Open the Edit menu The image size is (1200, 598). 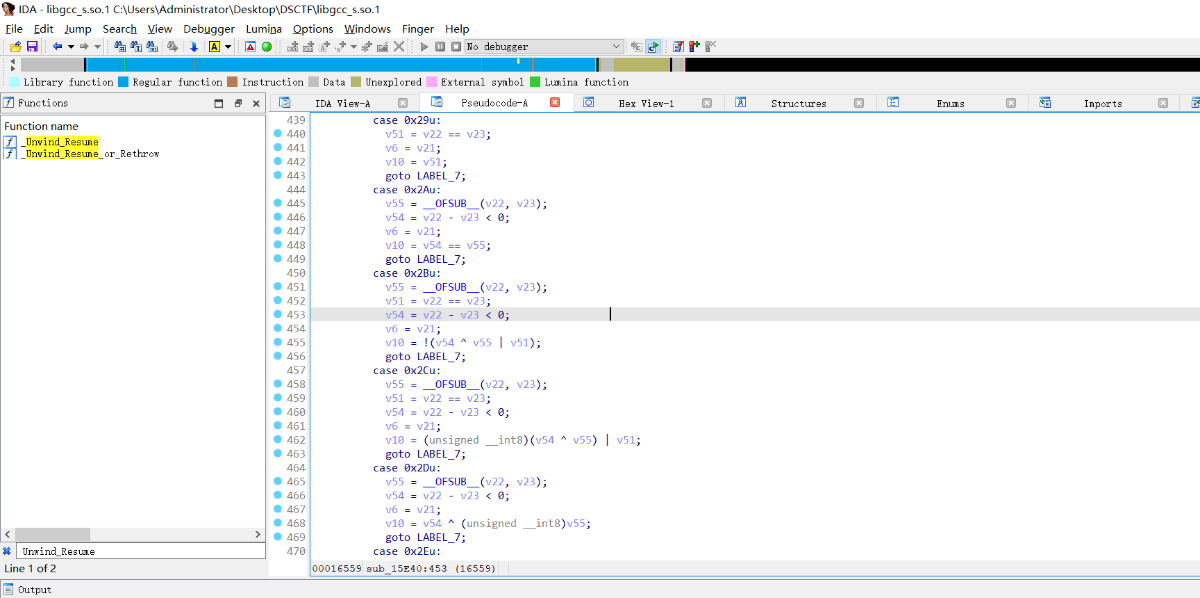(x=43, y=29)
